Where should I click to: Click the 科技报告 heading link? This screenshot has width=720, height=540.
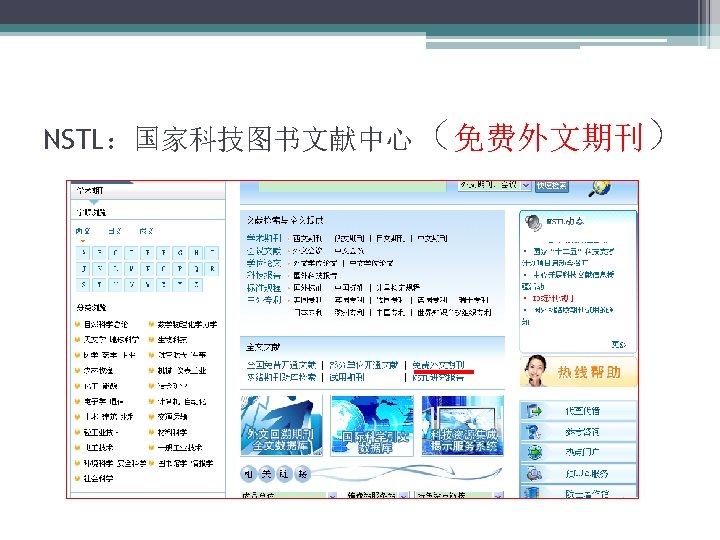coord(264,275)
